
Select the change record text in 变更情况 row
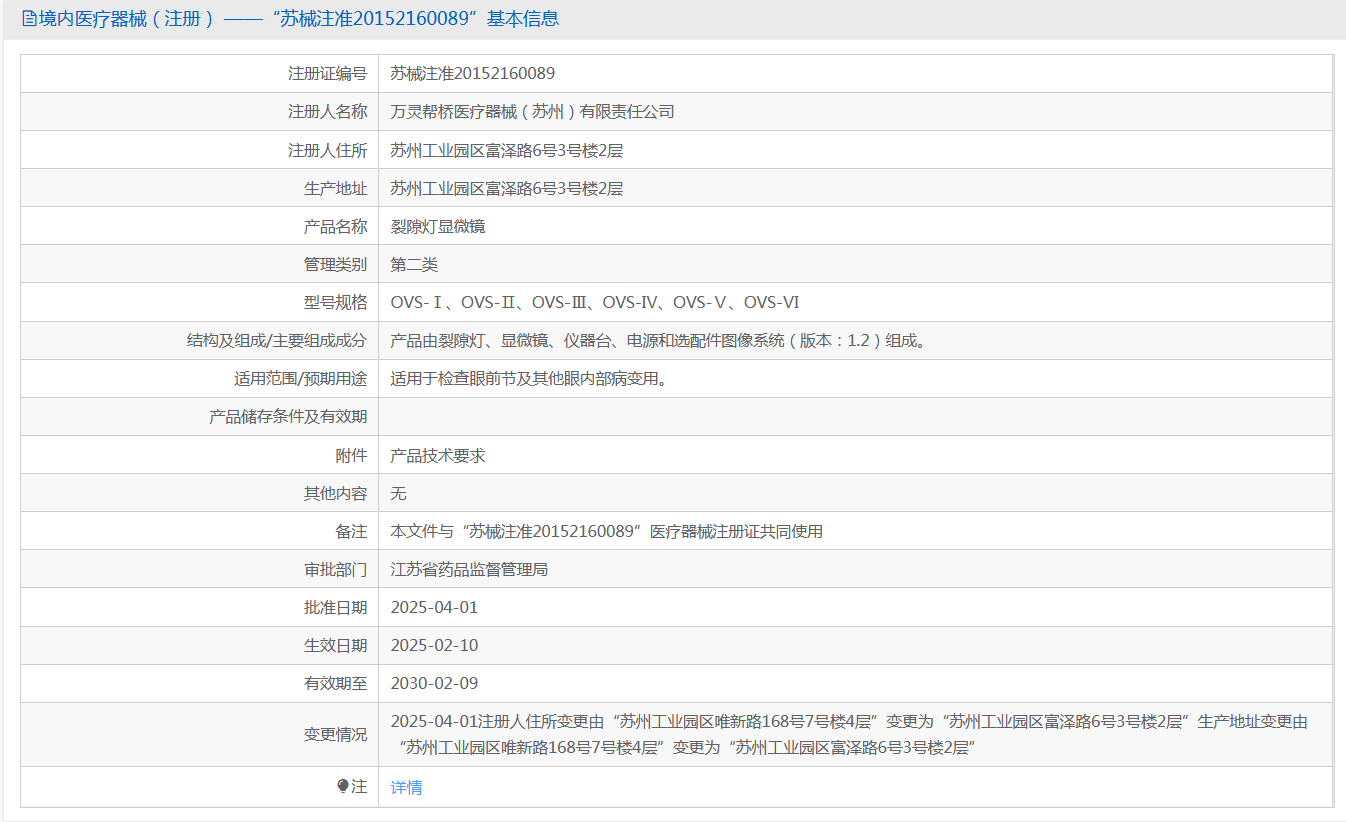tap(850, 734)
